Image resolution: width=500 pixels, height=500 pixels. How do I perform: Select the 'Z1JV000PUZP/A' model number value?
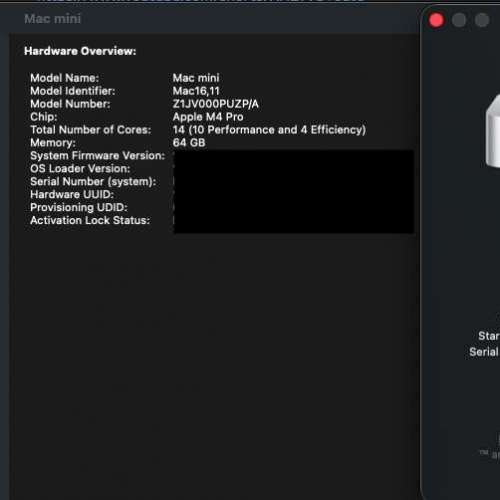pos(215,104)
